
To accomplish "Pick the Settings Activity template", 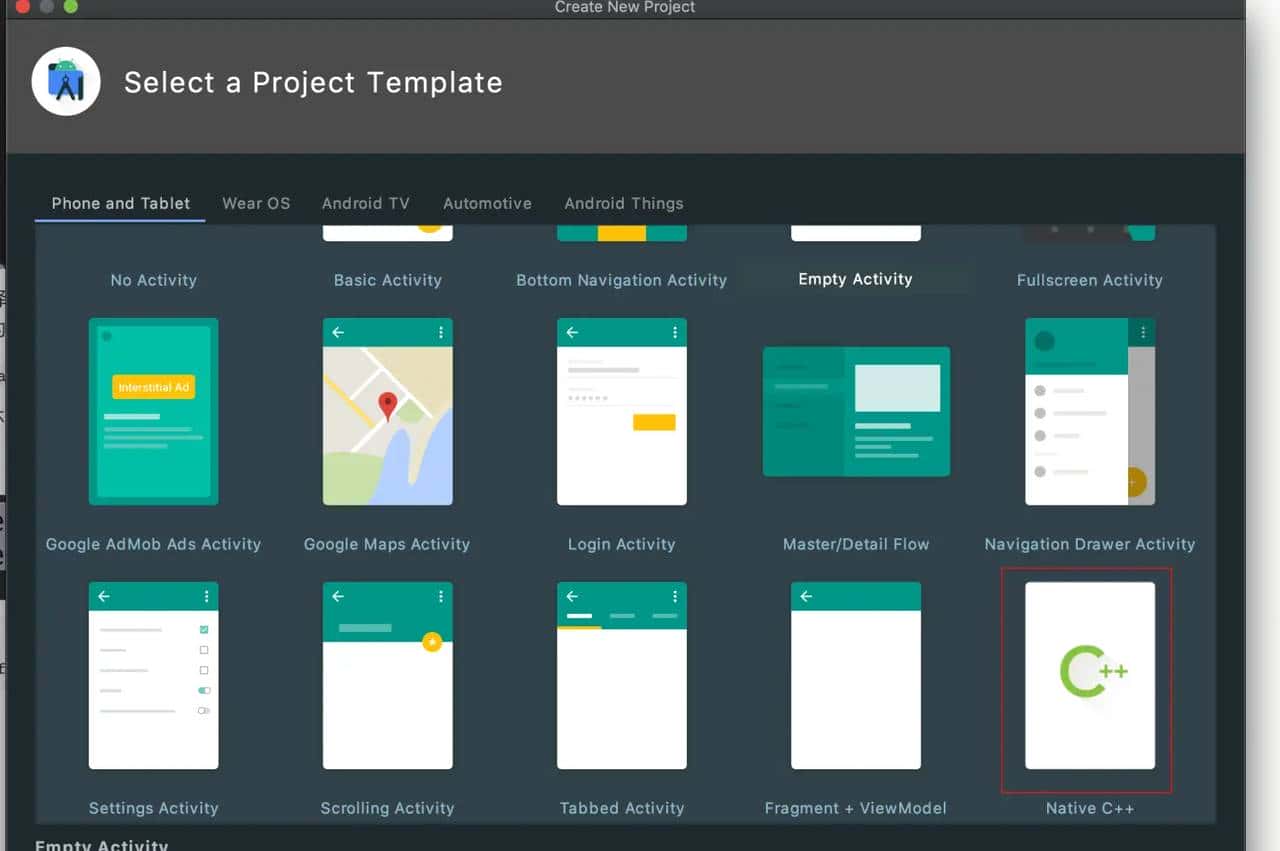I will coord(153,676).
